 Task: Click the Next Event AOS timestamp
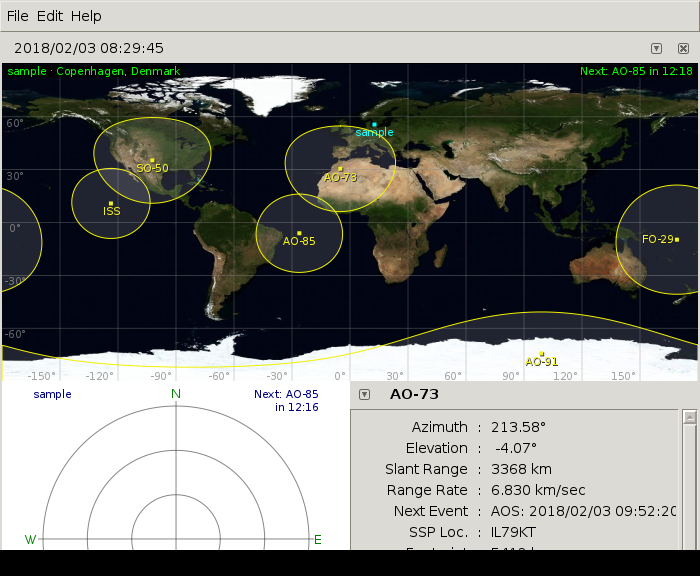583,511
